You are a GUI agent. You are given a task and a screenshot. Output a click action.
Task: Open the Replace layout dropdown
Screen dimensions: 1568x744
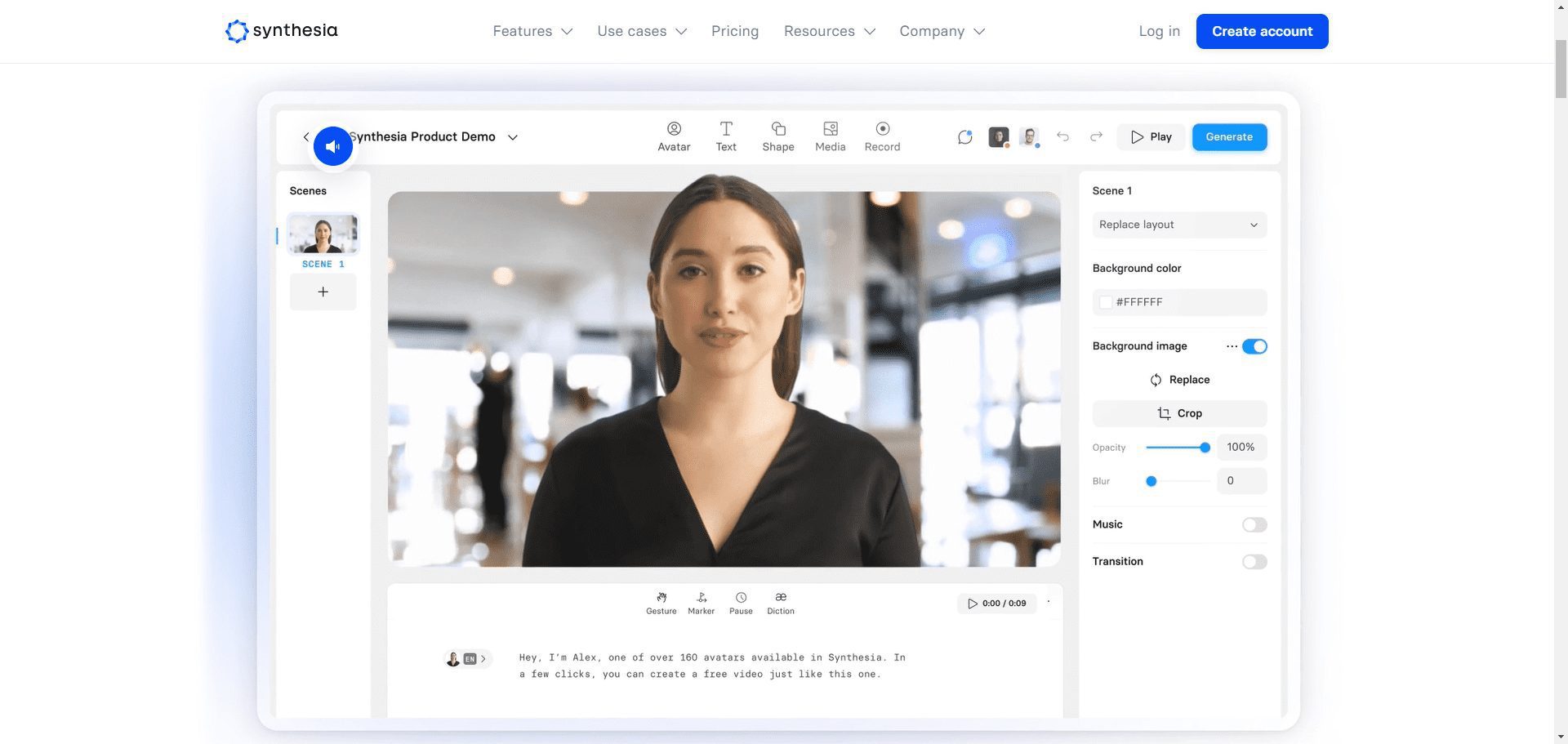1179,225
